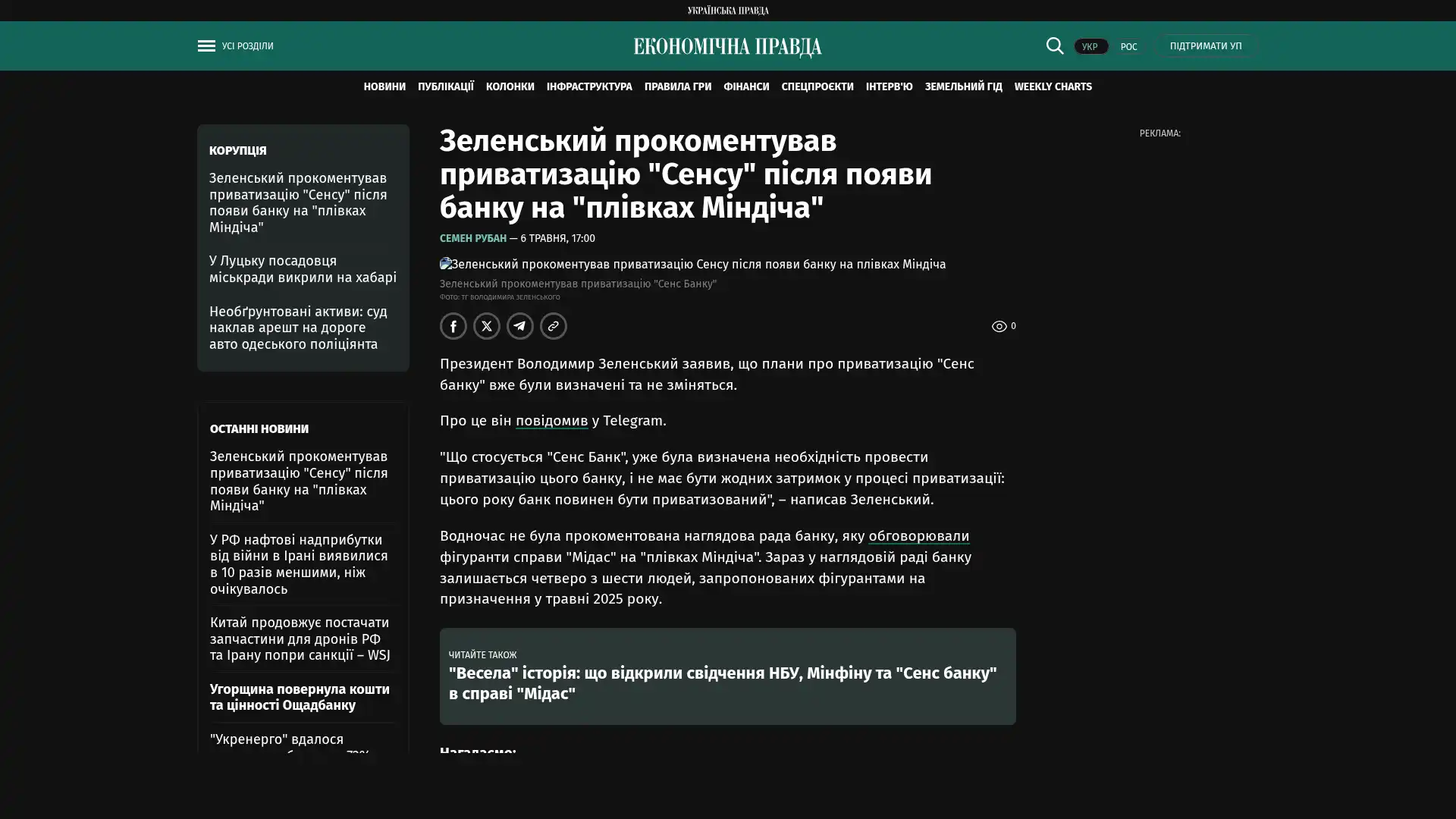
Task: Open the hamburger menu icon
Action: 206,45
